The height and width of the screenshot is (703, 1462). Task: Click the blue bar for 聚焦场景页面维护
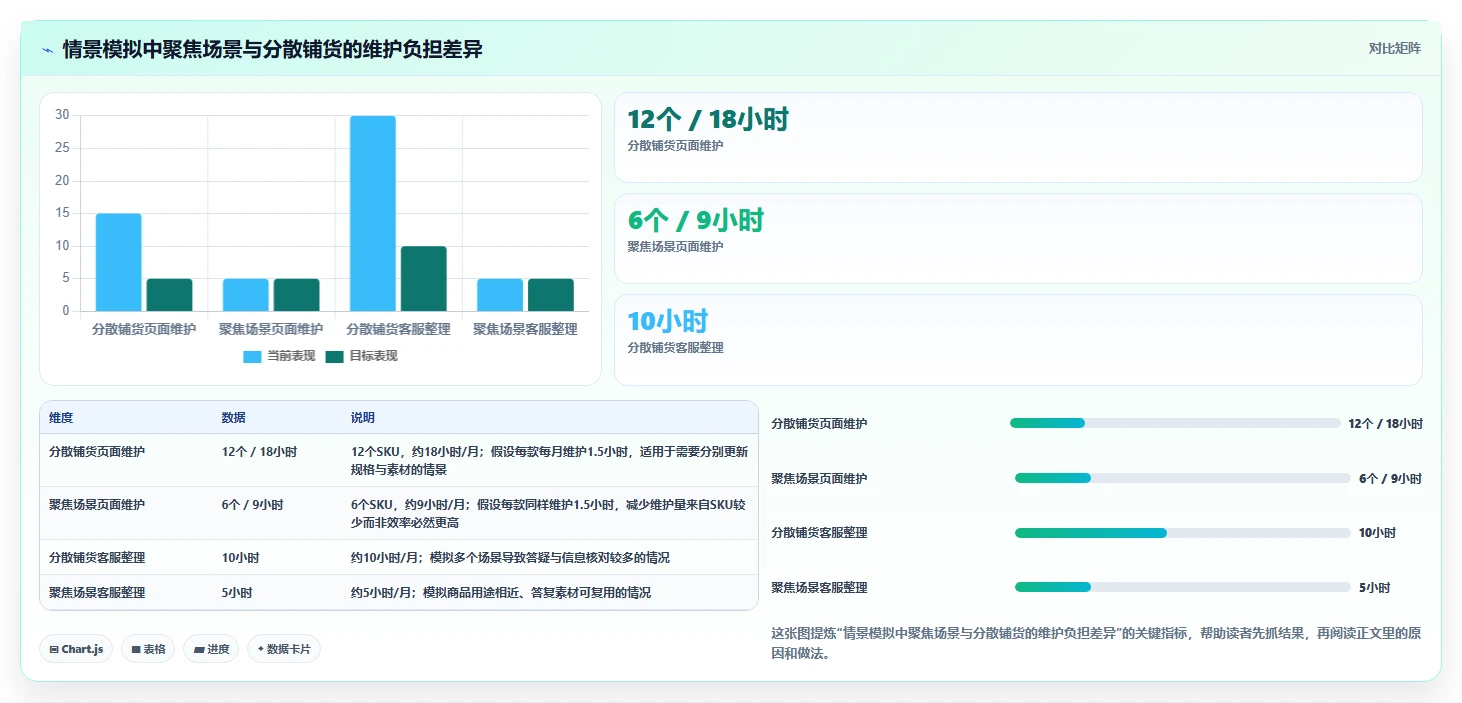(x=245, y=295)
